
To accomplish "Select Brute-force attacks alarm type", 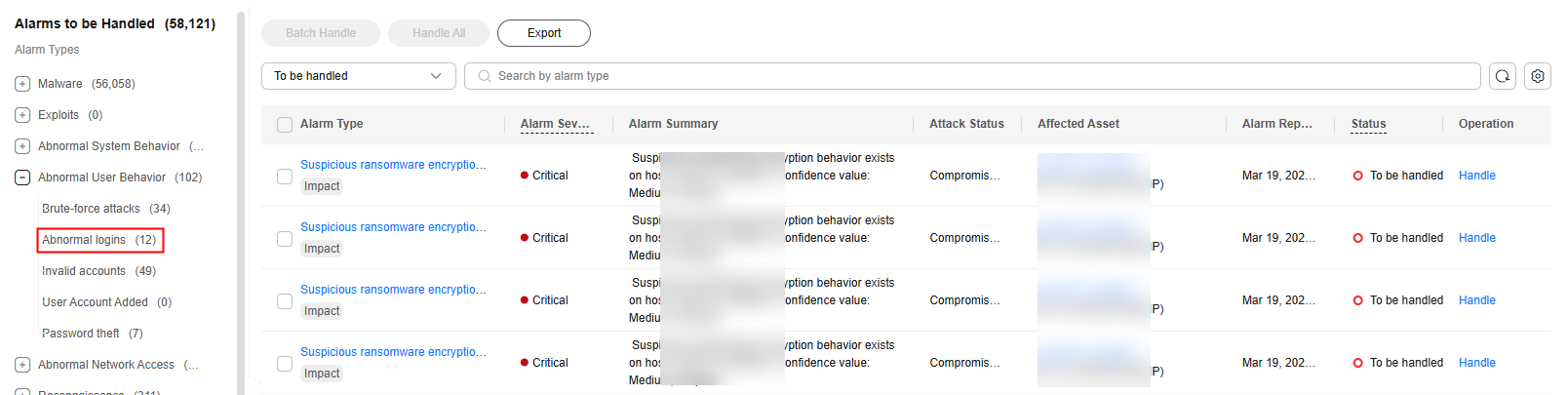I will point(106,209).
